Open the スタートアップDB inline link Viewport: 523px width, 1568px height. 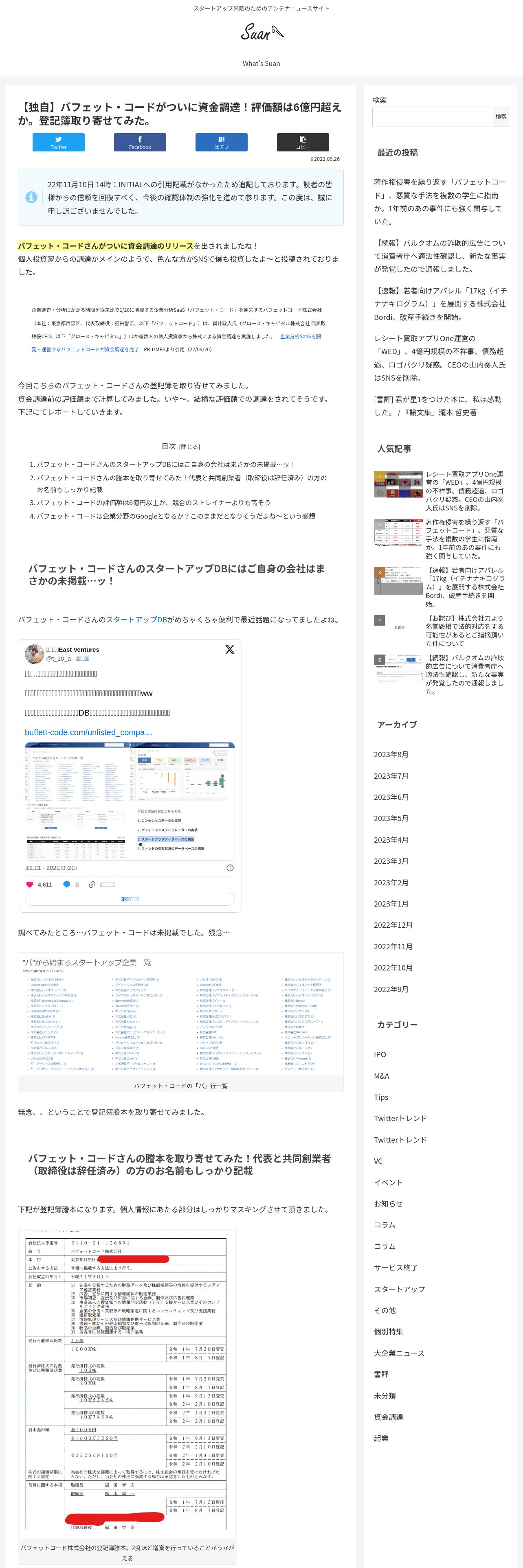(x=136, y=620)
